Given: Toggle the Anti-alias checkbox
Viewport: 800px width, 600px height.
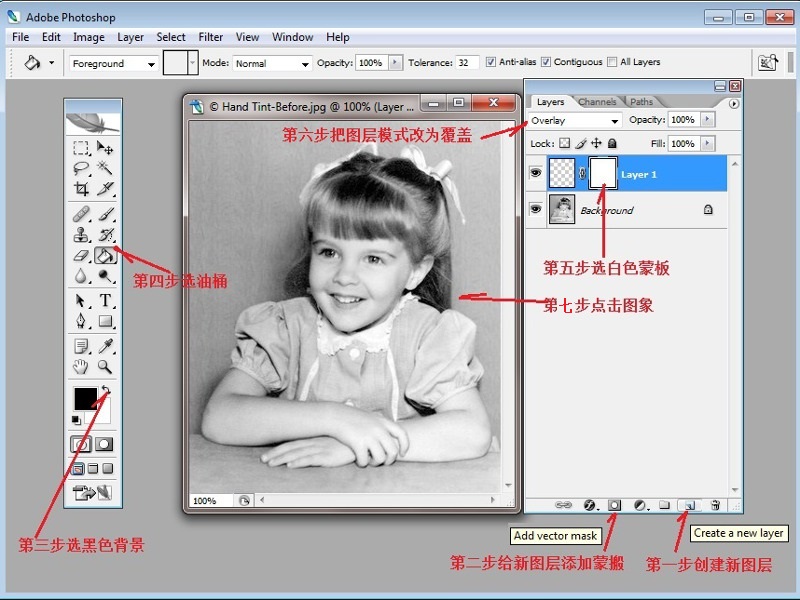Looking at the screenshot, I should click(x=491, y=62).
